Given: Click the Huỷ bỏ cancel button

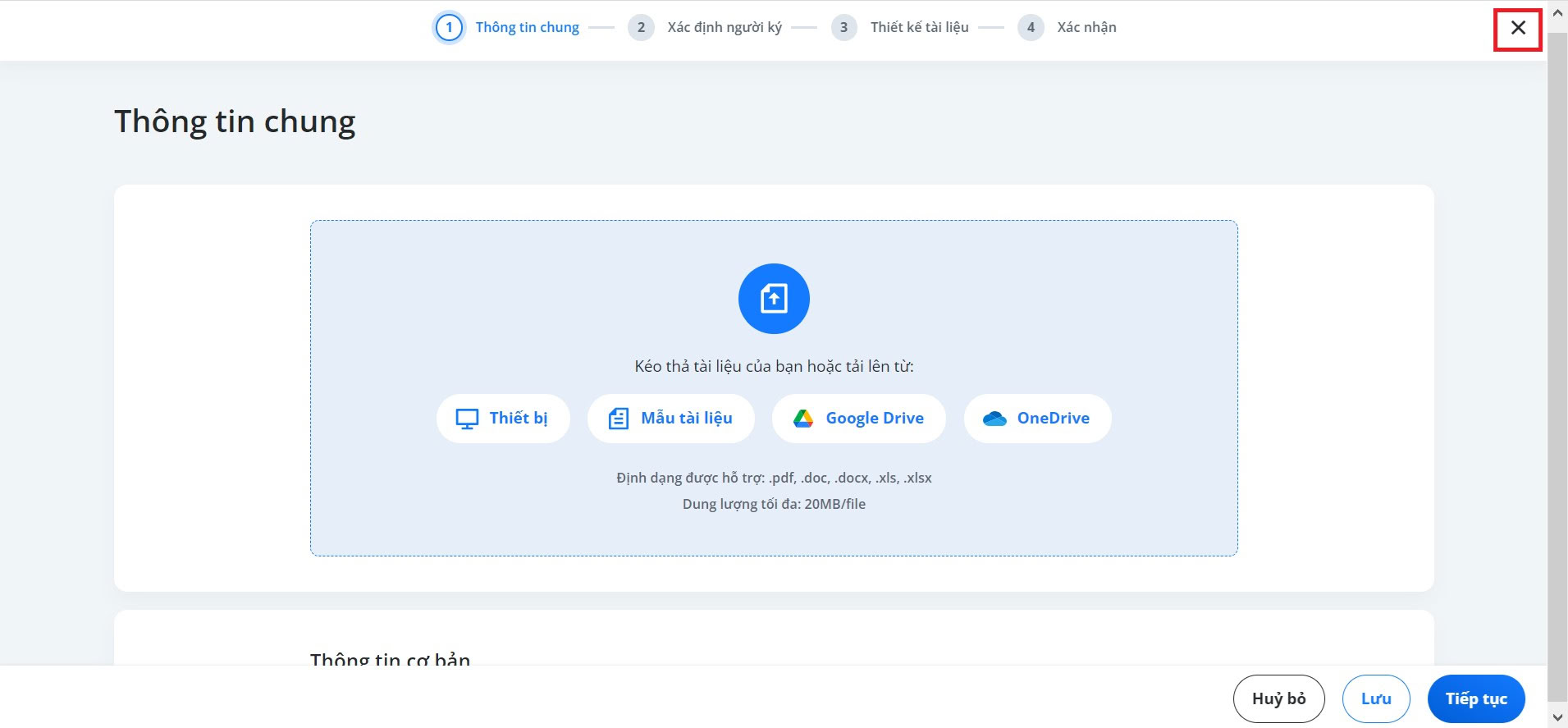Looking at the screenshot, I should point(1278,698).
